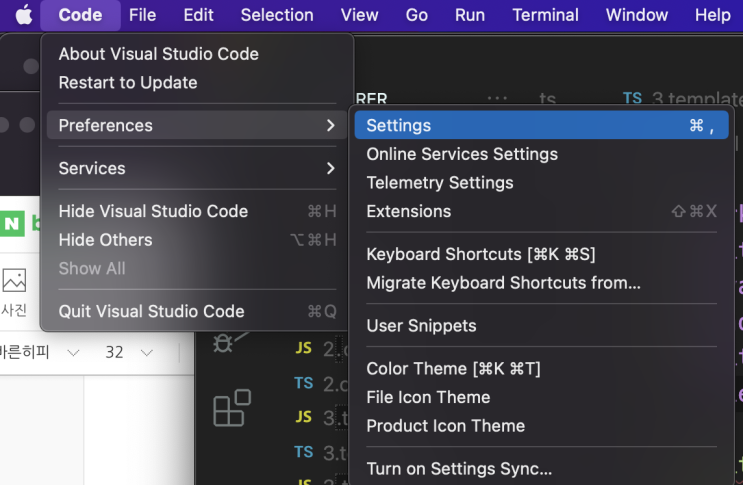
Task: Open the Window menu
Action: (x=636, y=15)
